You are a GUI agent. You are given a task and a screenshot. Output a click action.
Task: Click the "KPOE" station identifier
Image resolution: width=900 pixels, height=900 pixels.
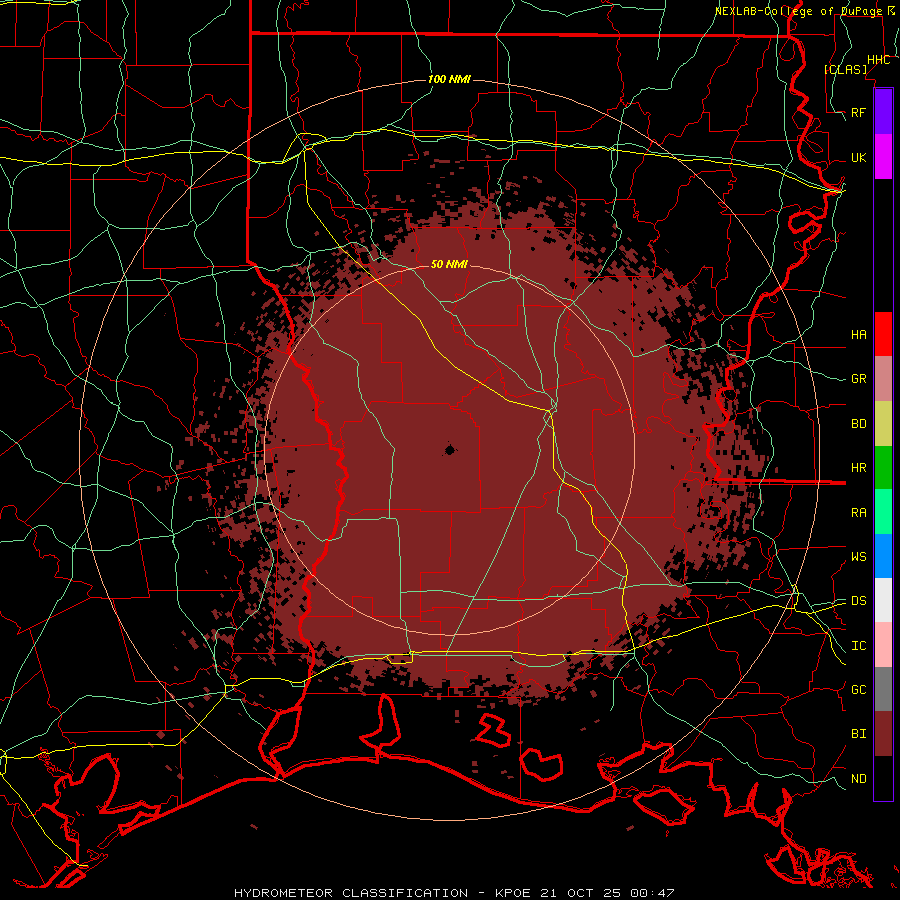click(x=512, y=893)
